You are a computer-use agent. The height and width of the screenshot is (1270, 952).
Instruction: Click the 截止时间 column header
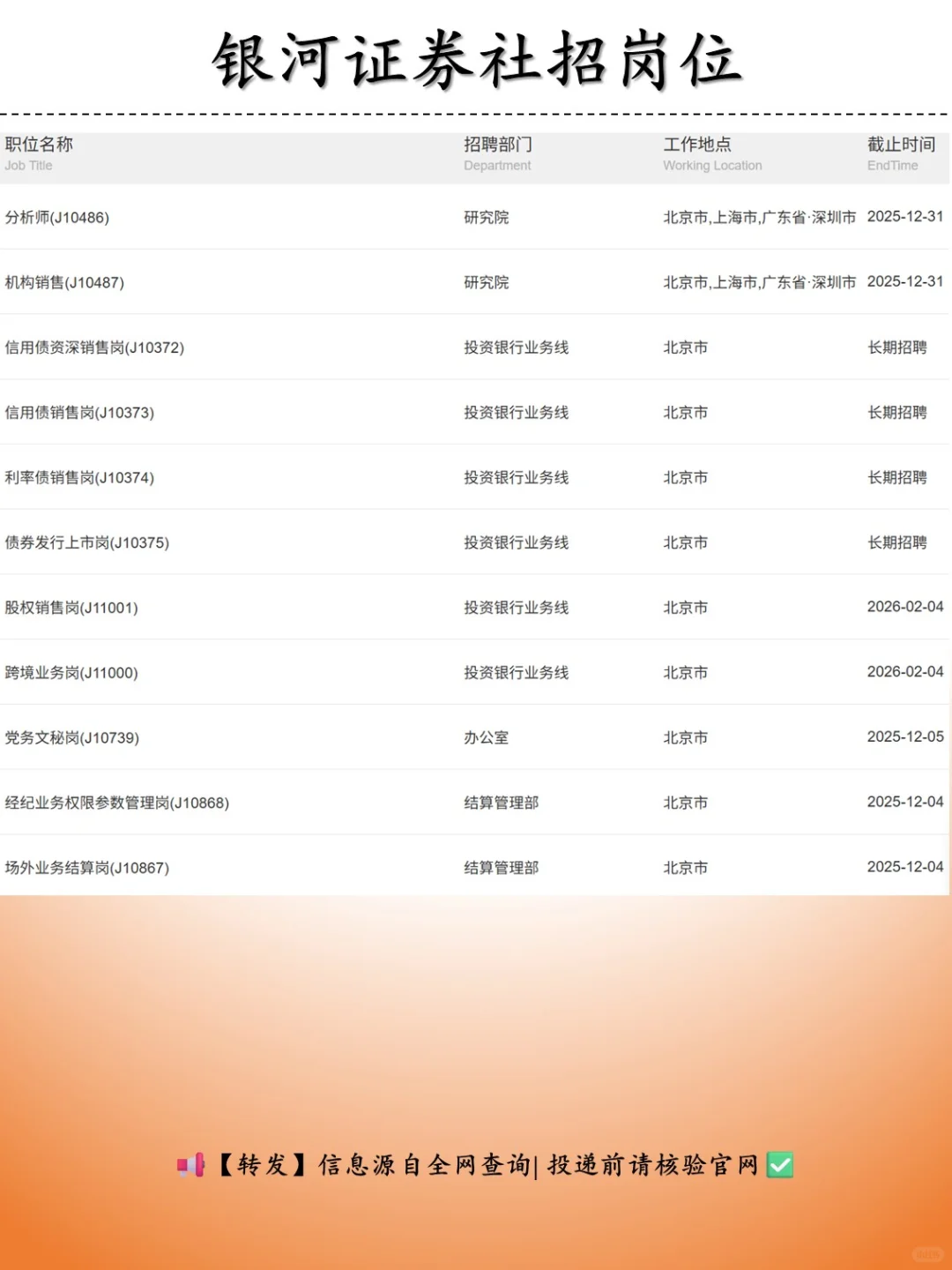click(902, 146)
